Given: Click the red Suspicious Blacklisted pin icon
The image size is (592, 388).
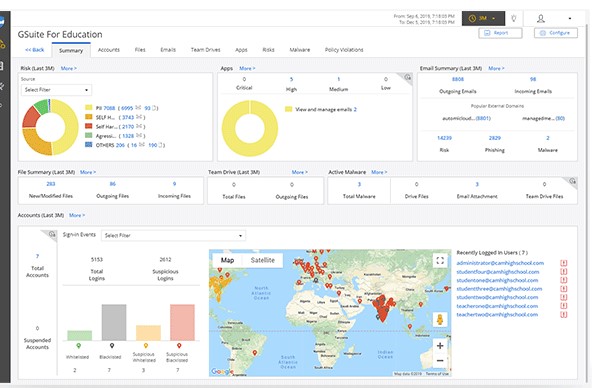Looking at the screenshot, I should point(179,346).
